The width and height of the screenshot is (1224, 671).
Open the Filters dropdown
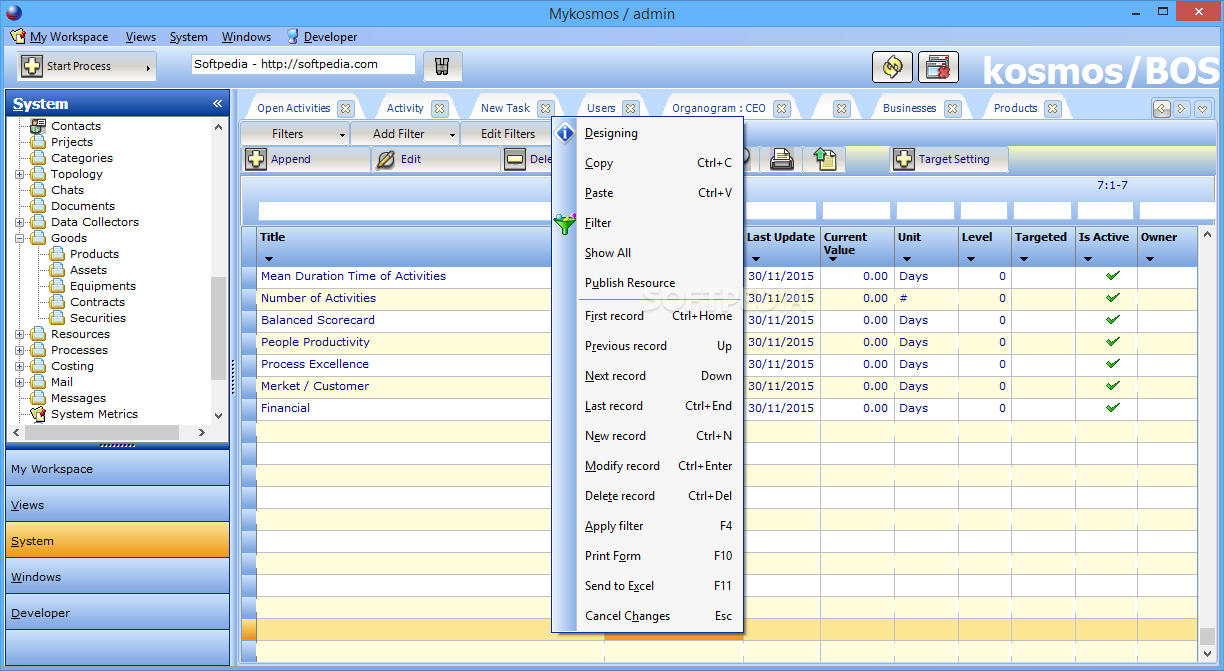(x=342, y=134)
